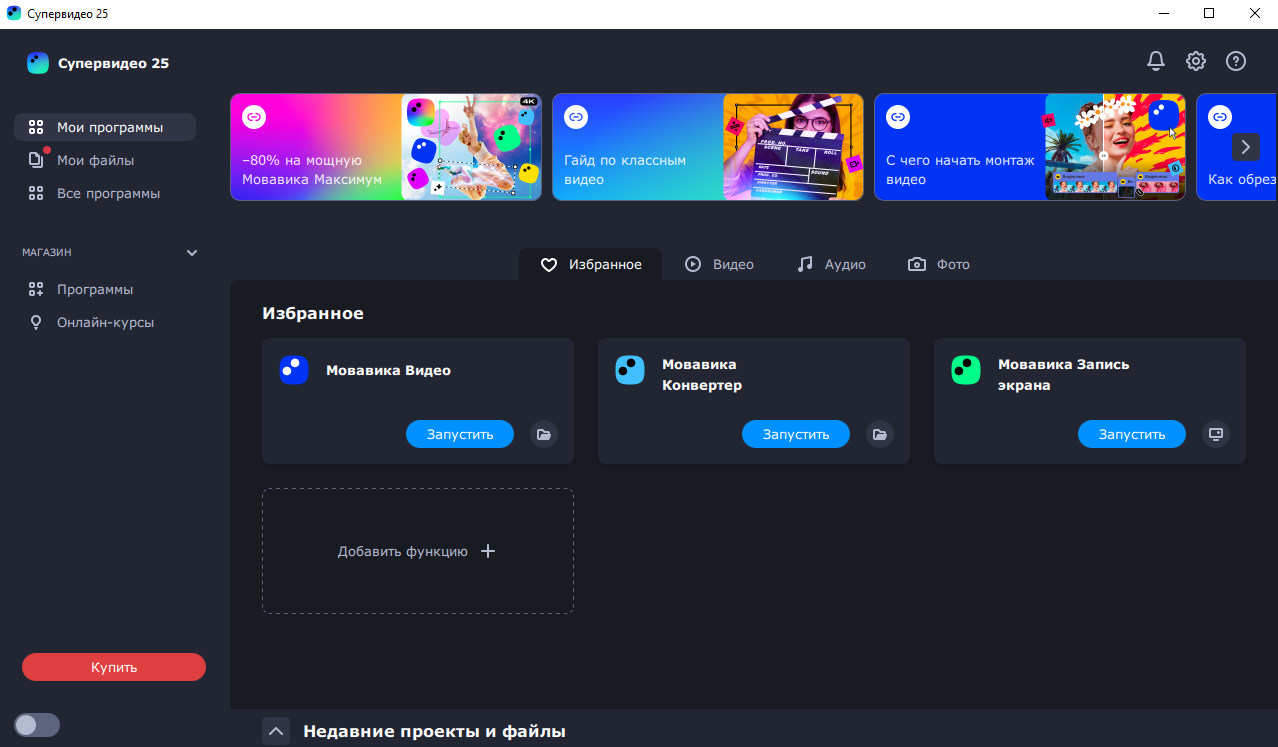Viewport: 1278px width, 747px height.
Task: Expand Недавние проекты и файлы panel
Action: coord(276,731)
